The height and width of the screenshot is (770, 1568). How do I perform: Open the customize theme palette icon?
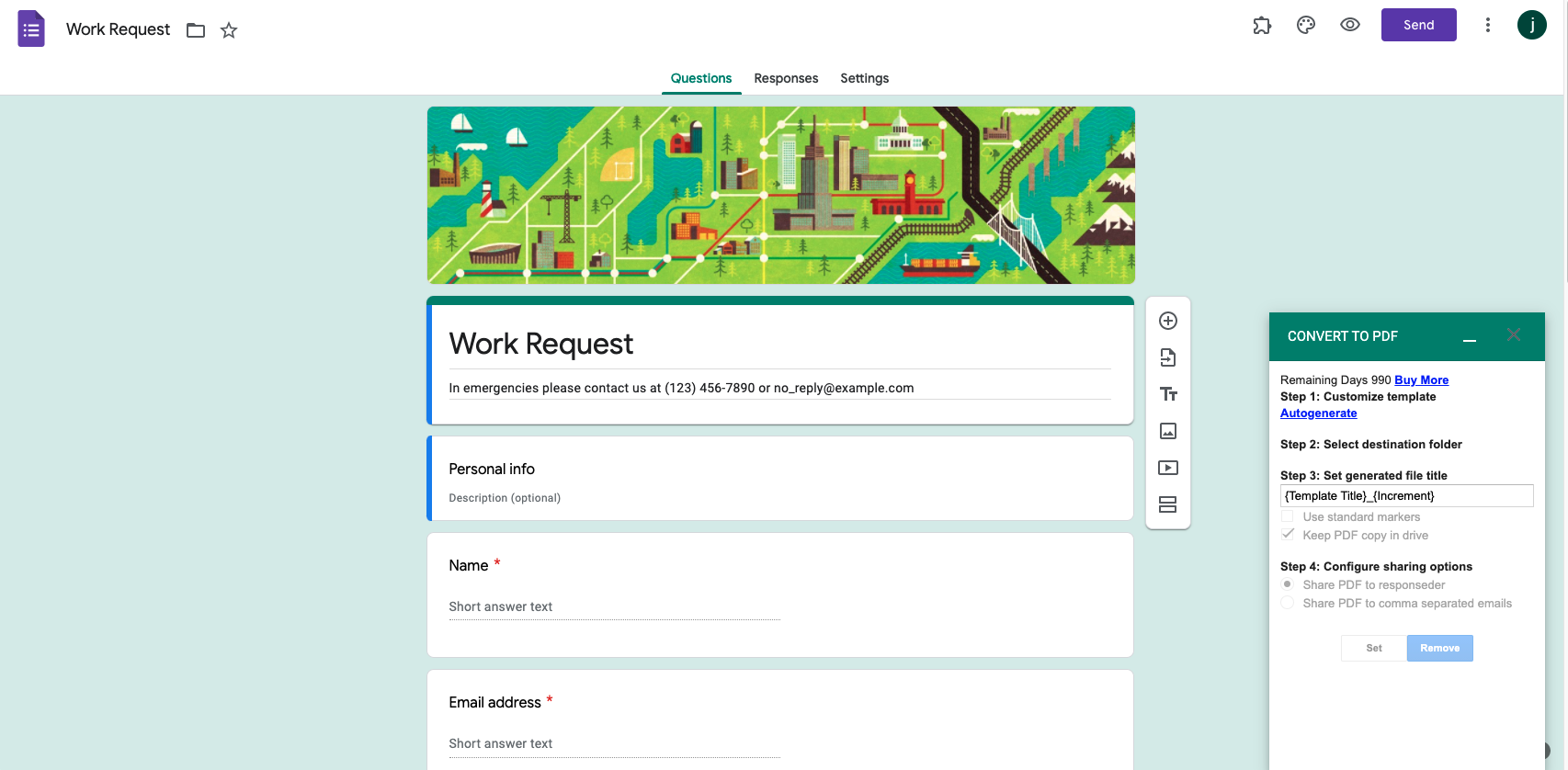pyautogui.click(x=1306, y=26)
